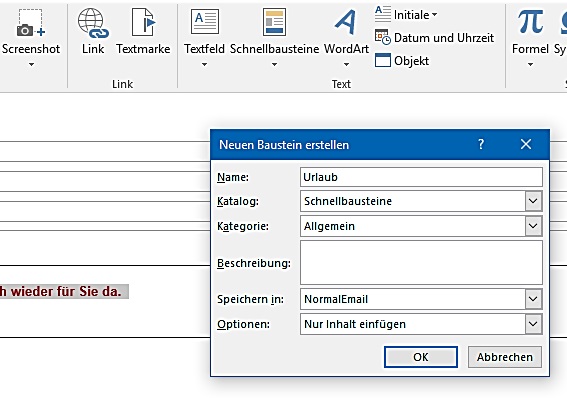
Task: Click the Schnellbausteine icon
Action: point(274,22)
